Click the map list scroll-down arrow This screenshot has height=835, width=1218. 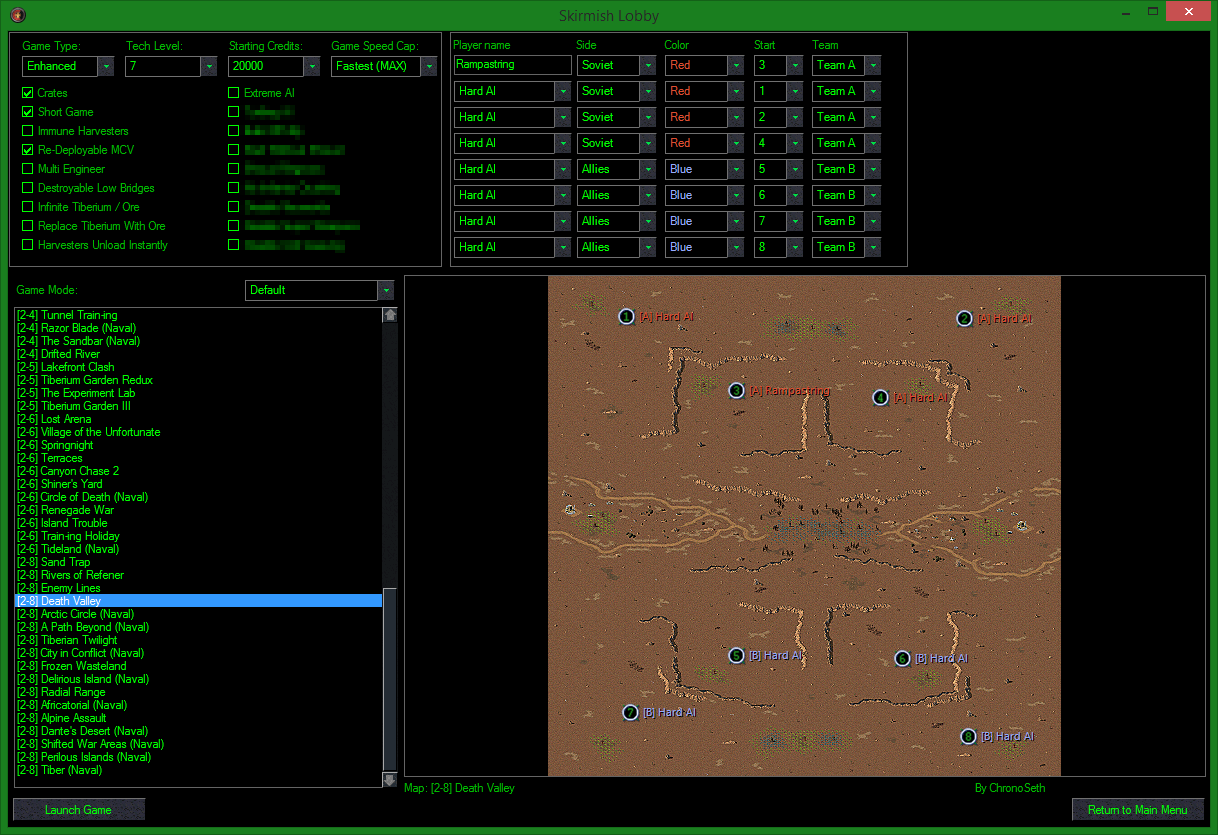tap(390, 780)
